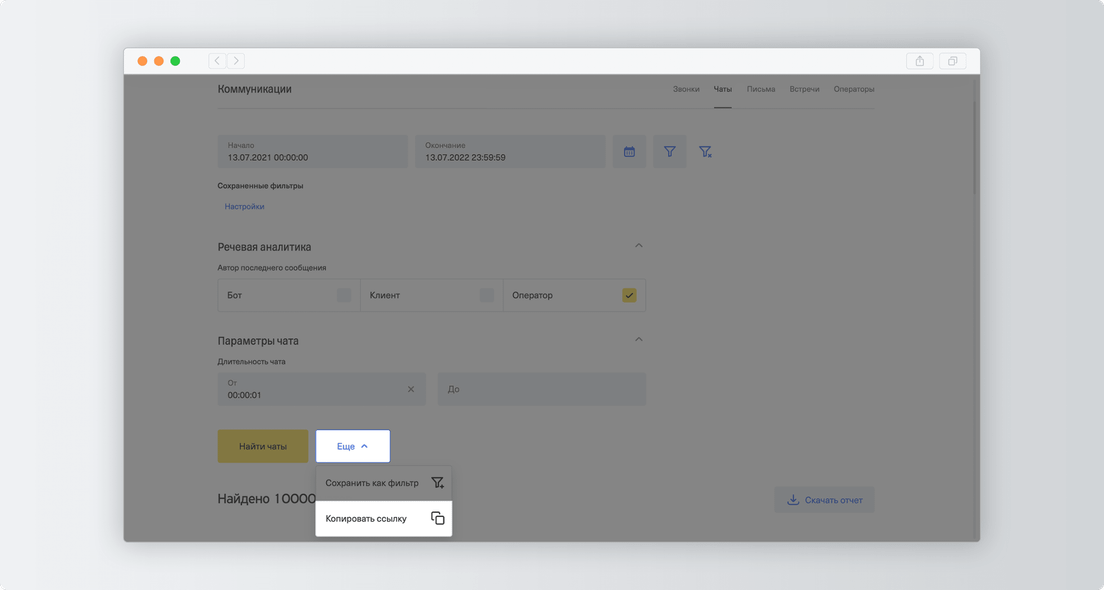1104x590 pixels.
Task: Click the До duration input field
Action: (541, 389)
